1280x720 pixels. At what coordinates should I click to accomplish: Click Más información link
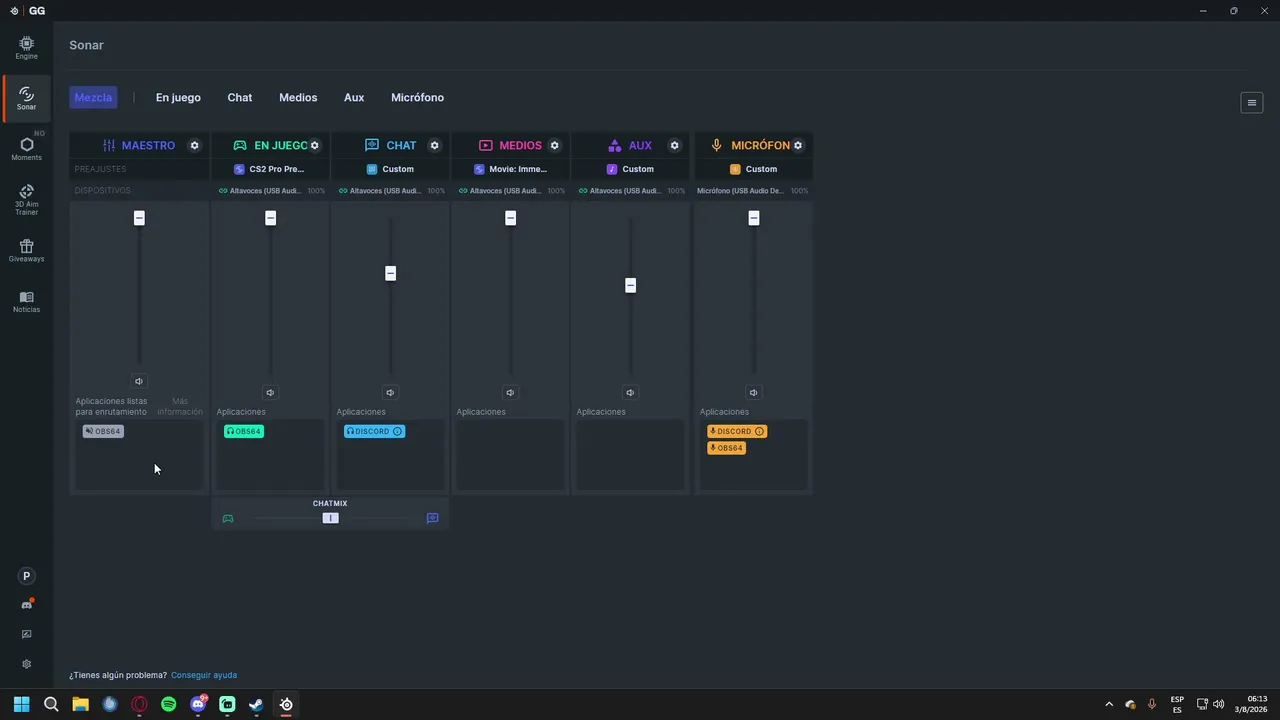click(180, 406)
